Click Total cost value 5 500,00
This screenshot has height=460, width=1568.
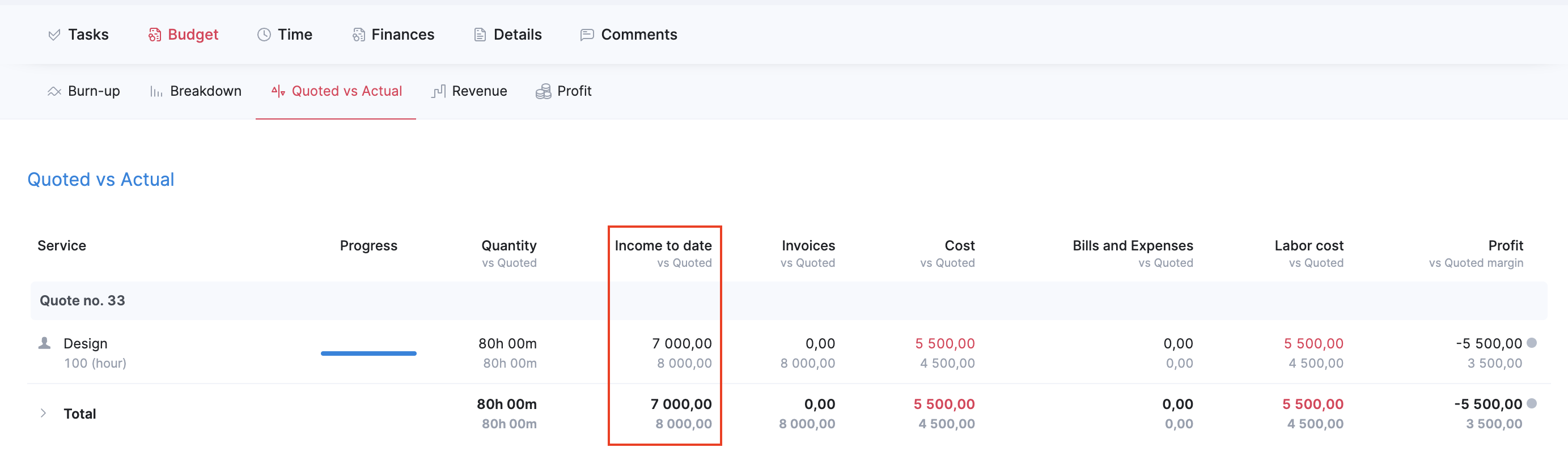pyautogui.click(x=944, y=404)
